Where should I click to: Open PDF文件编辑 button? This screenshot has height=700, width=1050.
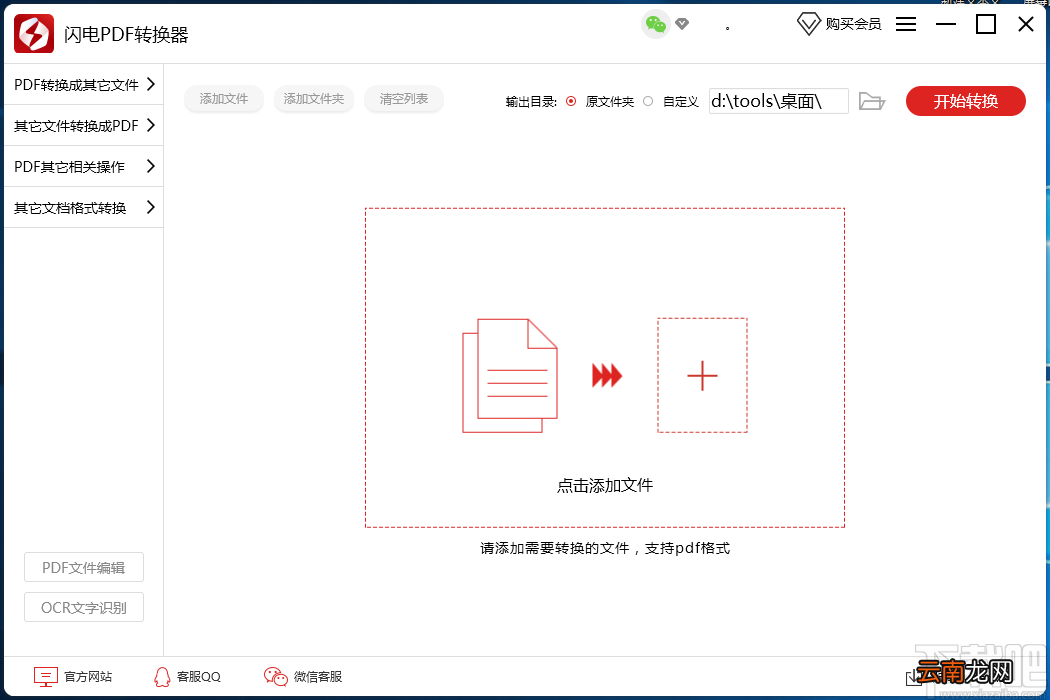[84, 567]
